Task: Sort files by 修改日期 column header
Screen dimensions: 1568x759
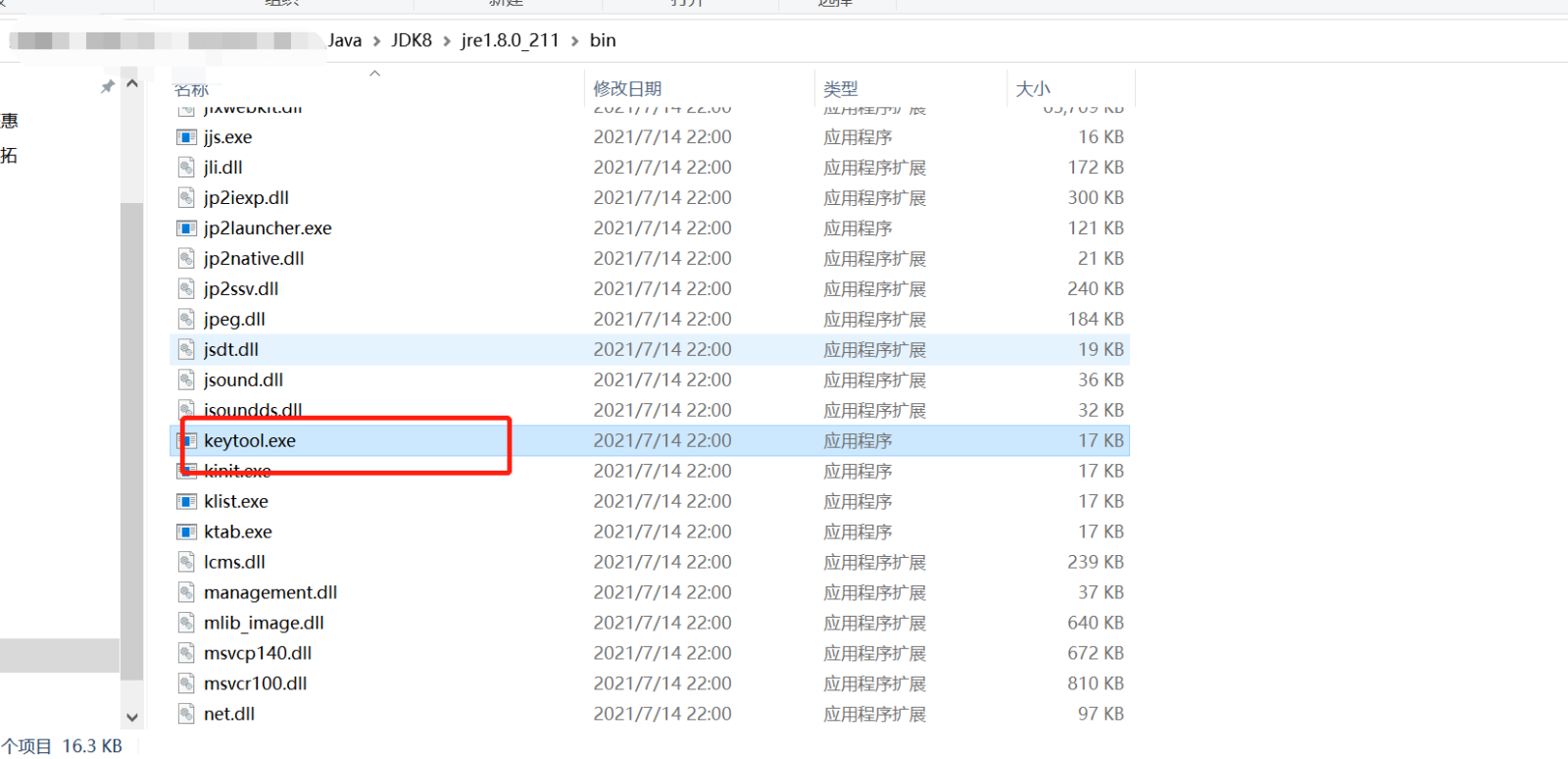Action: click(627, 89)
